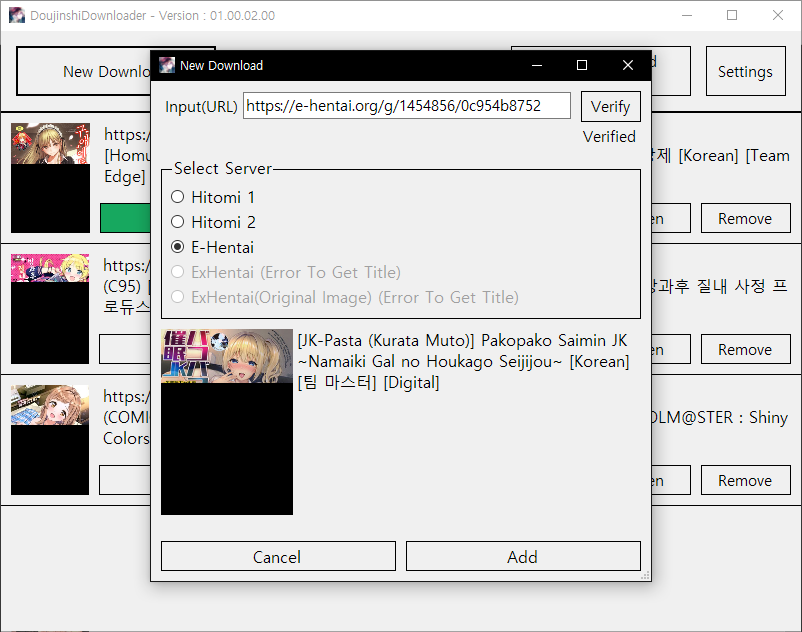The width and height of the screenshot is (802, 632).
Task: Minimize the New Download dialog
Action: (x=537, y=65)
